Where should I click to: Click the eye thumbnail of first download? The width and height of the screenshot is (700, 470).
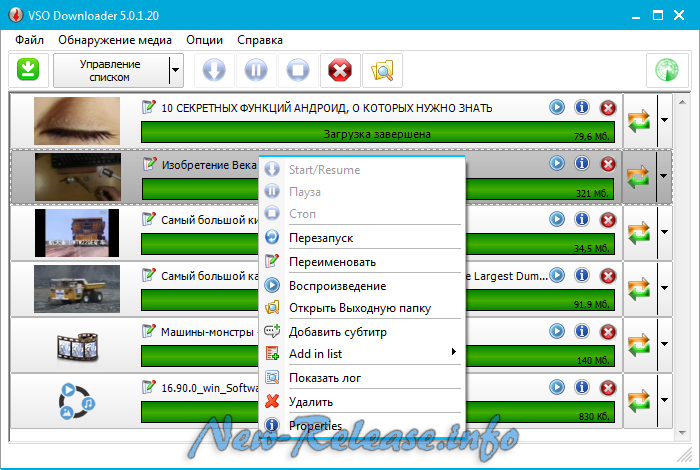coord(77,121)
